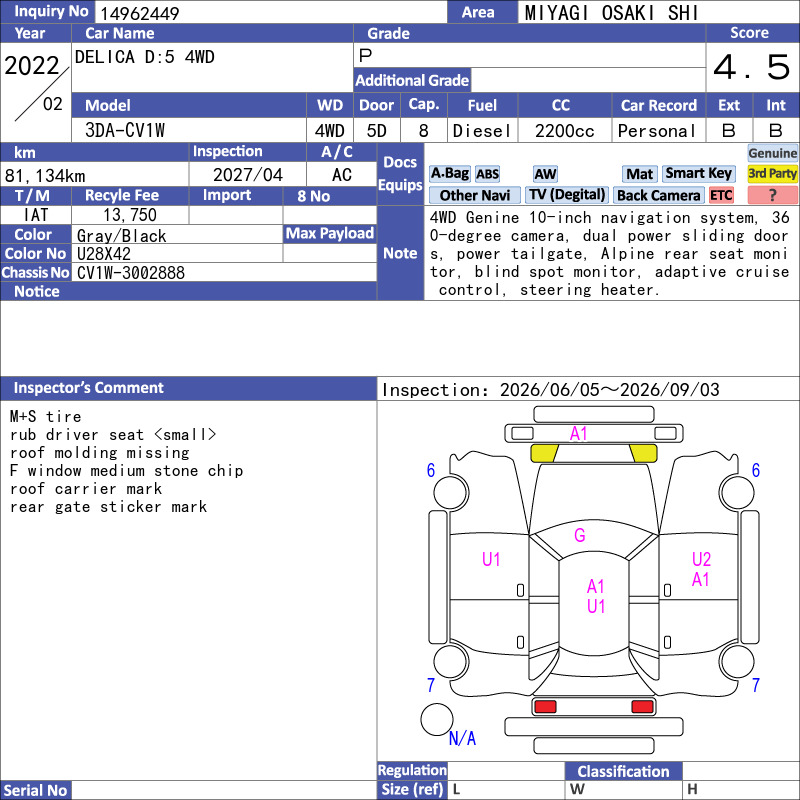Click the A-Bag equipment badge
This screenshot has height=800, width=800.
pyautogui.click(x=449, y=173)
